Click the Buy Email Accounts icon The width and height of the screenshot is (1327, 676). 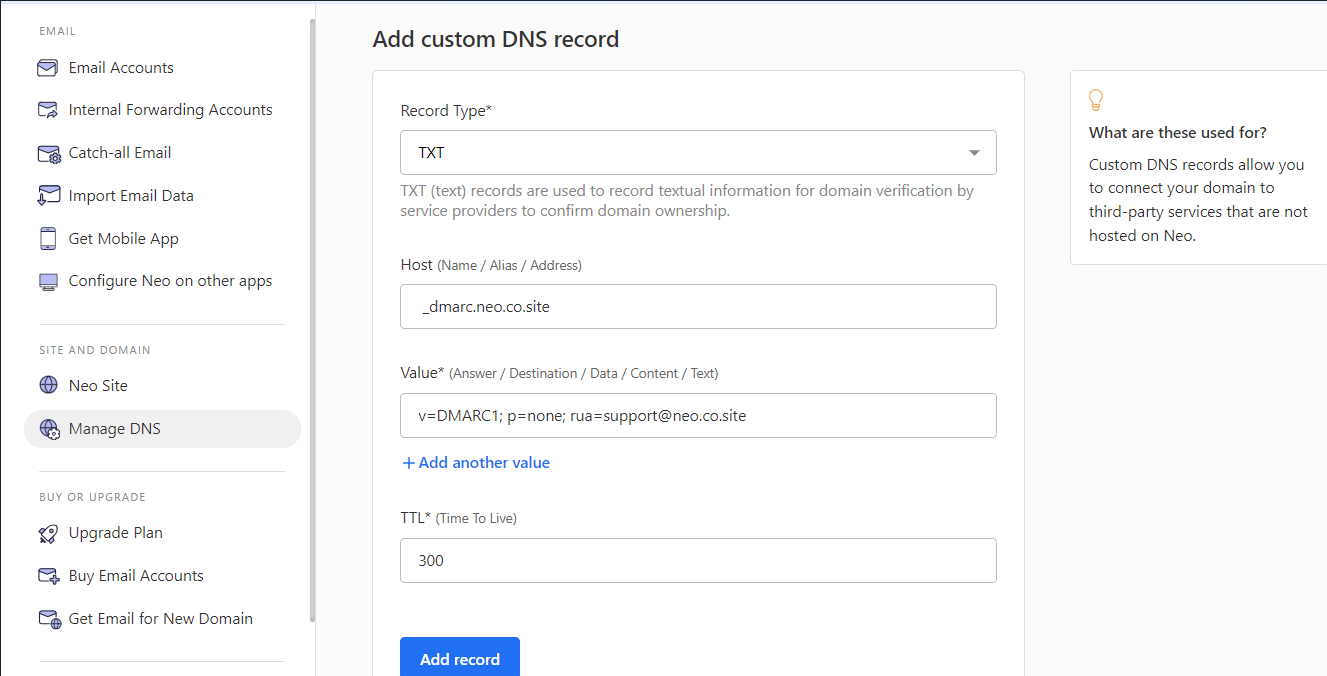point(48,576)
